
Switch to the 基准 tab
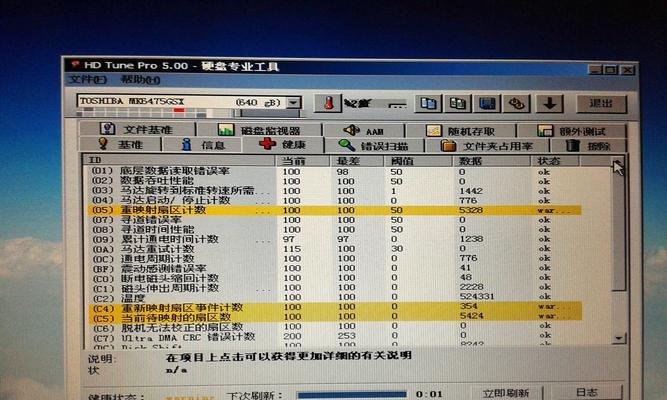click(120, 144)
